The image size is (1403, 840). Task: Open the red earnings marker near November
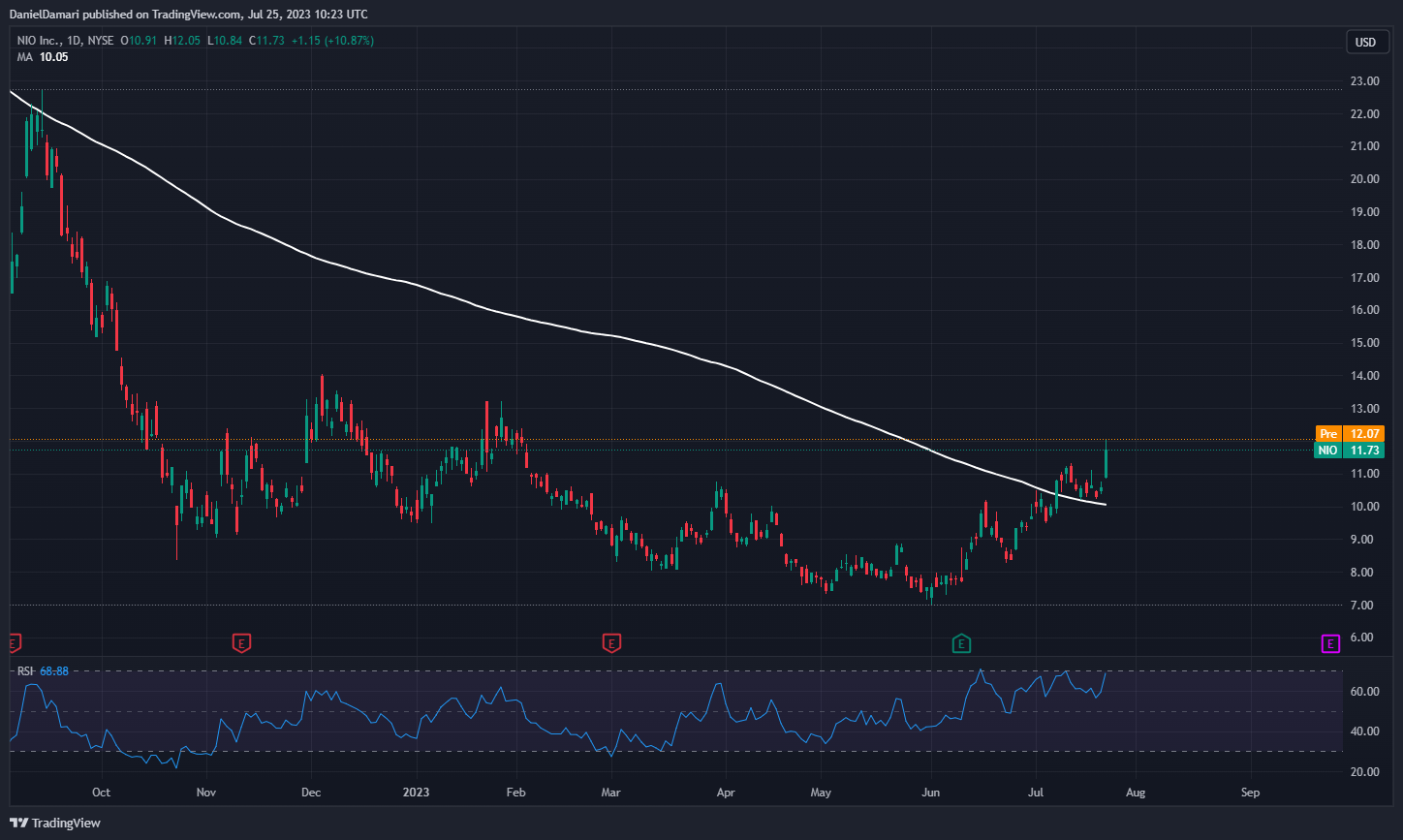(240, 642)
